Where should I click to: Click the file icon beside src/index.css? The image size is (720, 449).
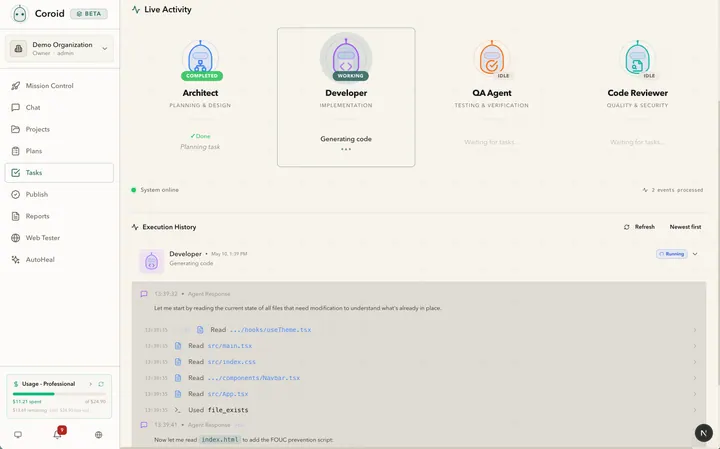coord(178,362)
